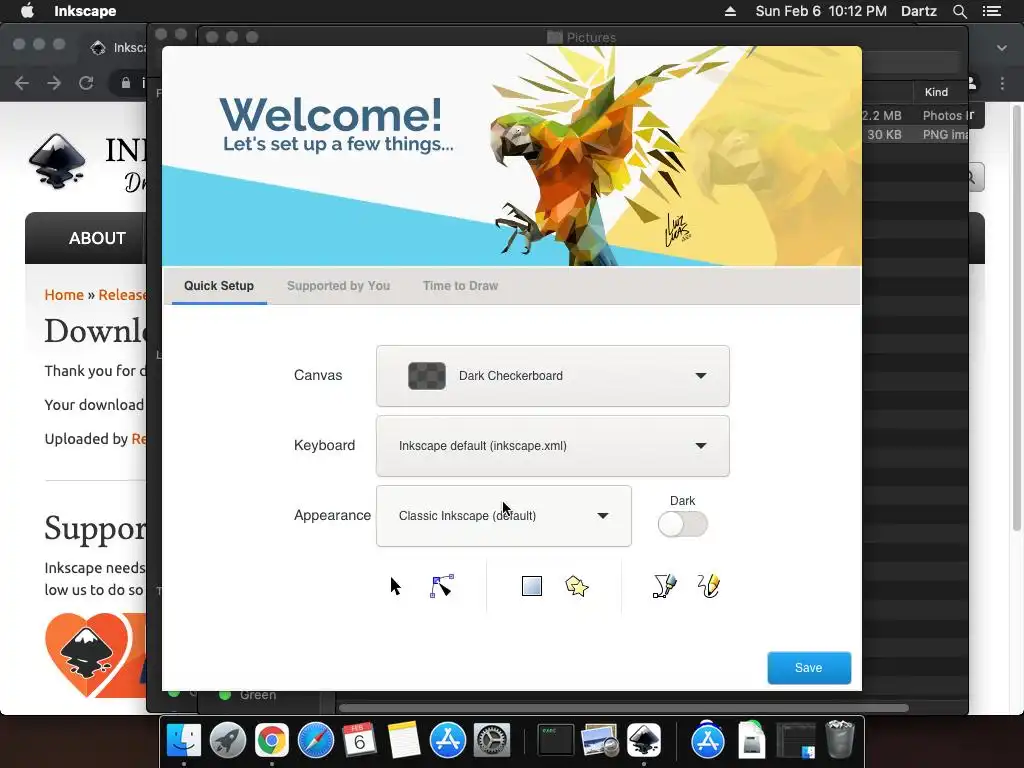Viewport: 1024px width, 768px height.
Task: Reload the page in the browser
Action: click(86, 83)
